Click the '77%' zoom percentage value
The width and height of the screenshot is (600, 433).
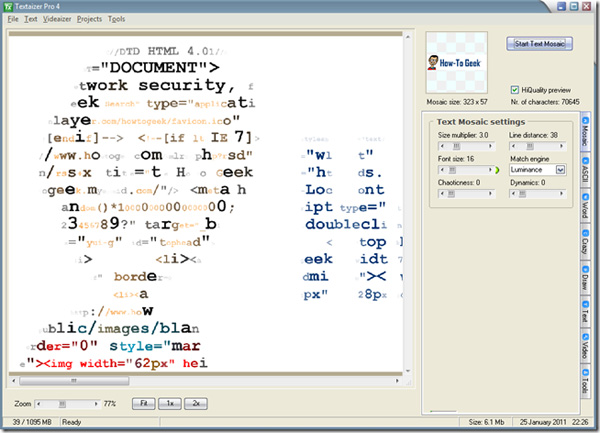(110, 404)
